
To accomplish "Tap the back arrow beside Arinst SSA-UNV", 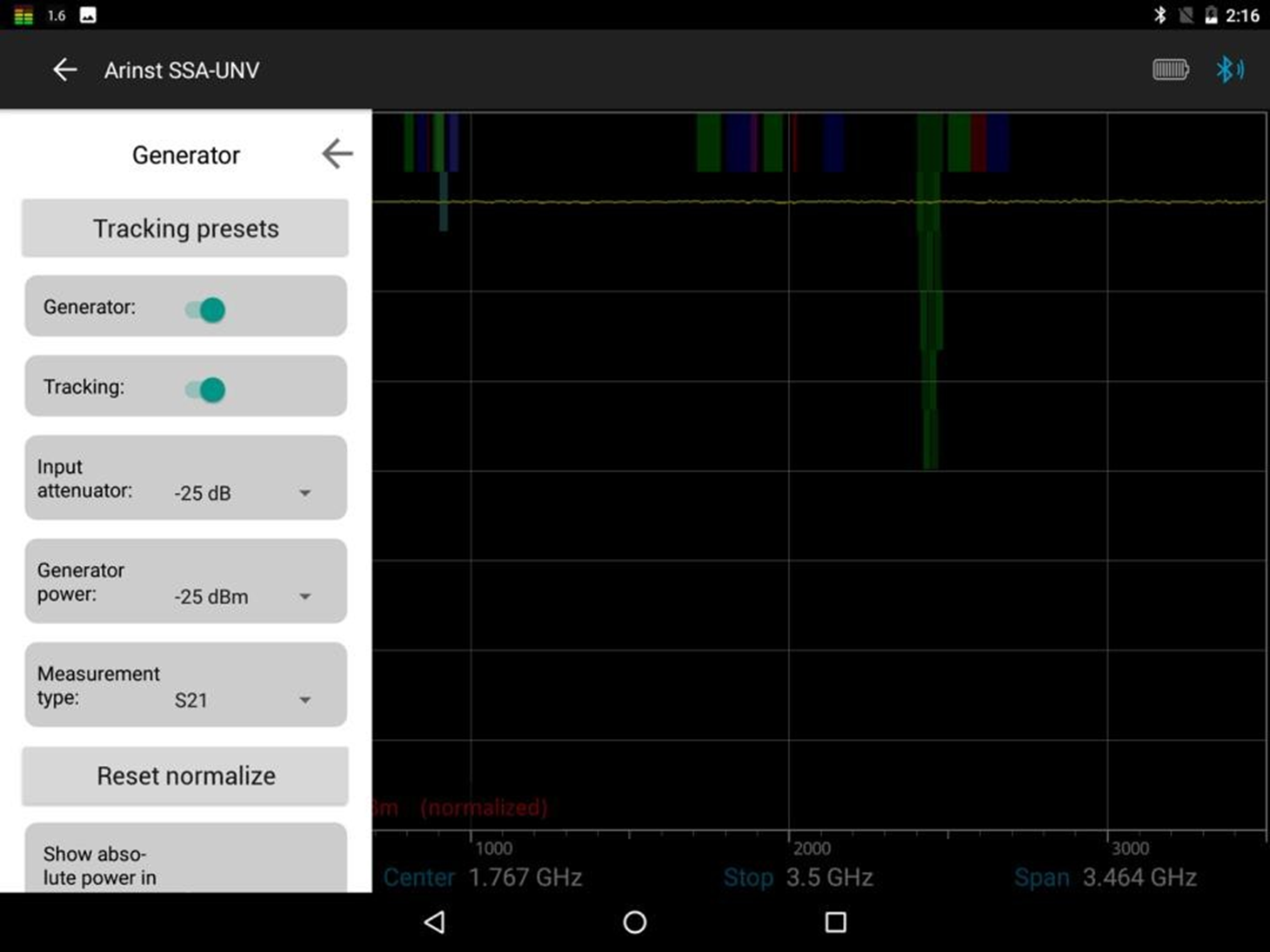I will (x=65, y=70).
